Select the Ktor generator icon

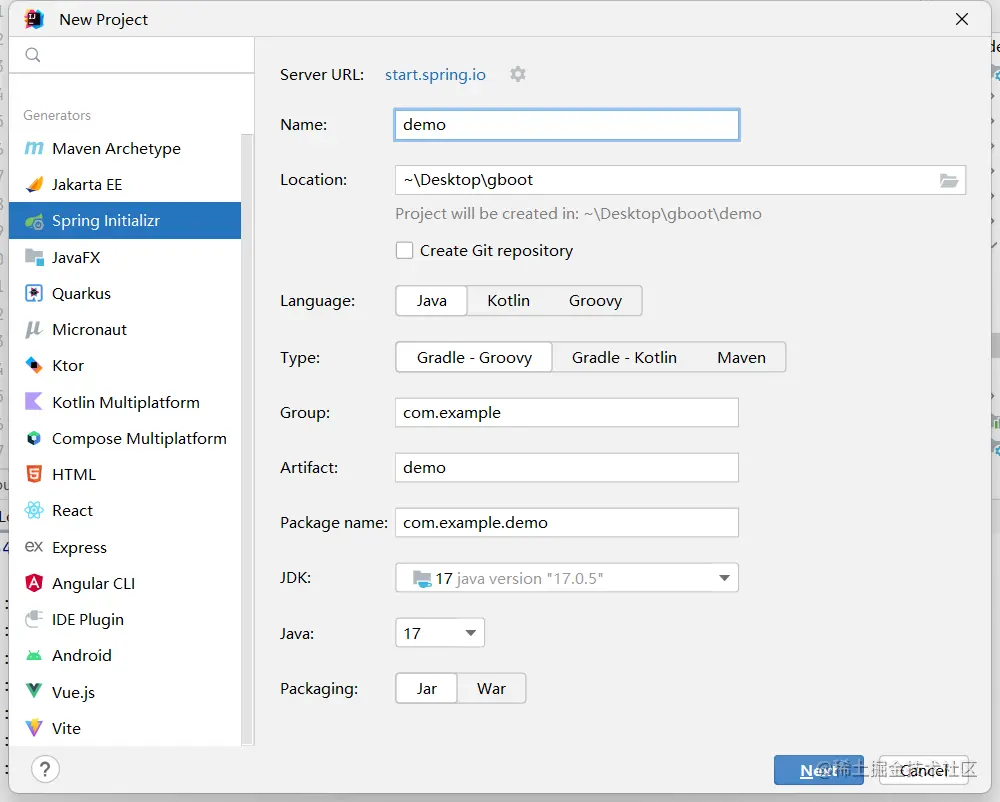click(x=34, y=366)
